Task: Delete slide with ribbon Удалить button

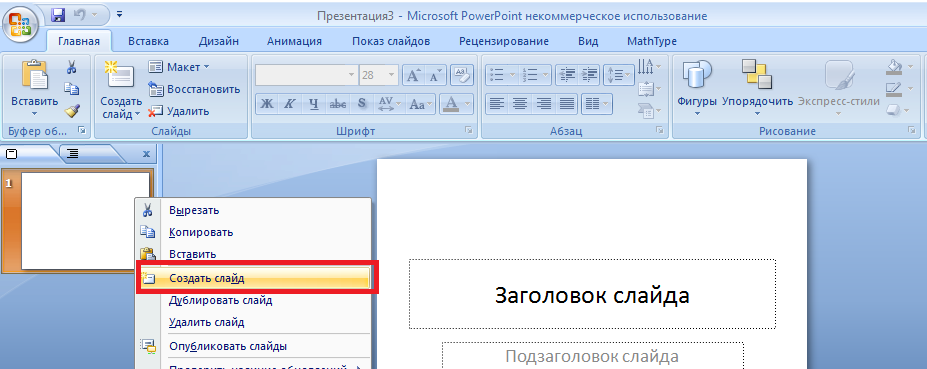Action: pyautogui.click(x=179, y=111)
